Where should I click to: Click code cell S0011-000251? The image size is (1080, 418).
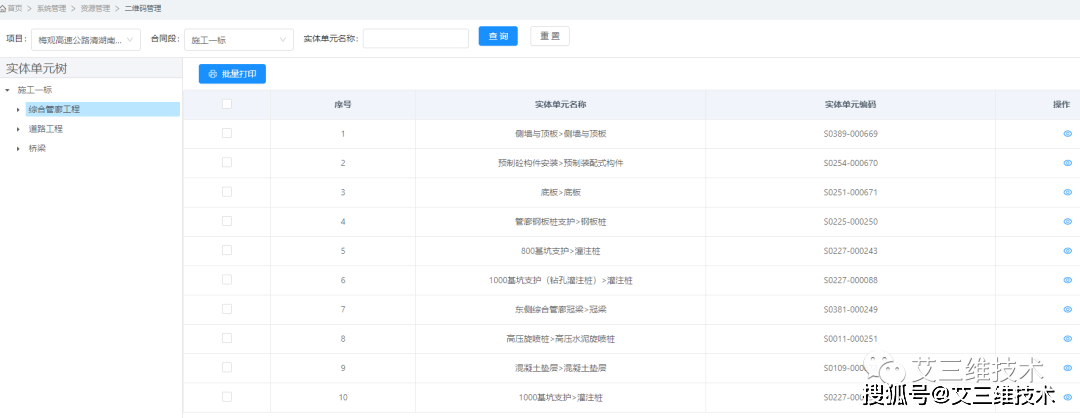(x=851, y=339)
